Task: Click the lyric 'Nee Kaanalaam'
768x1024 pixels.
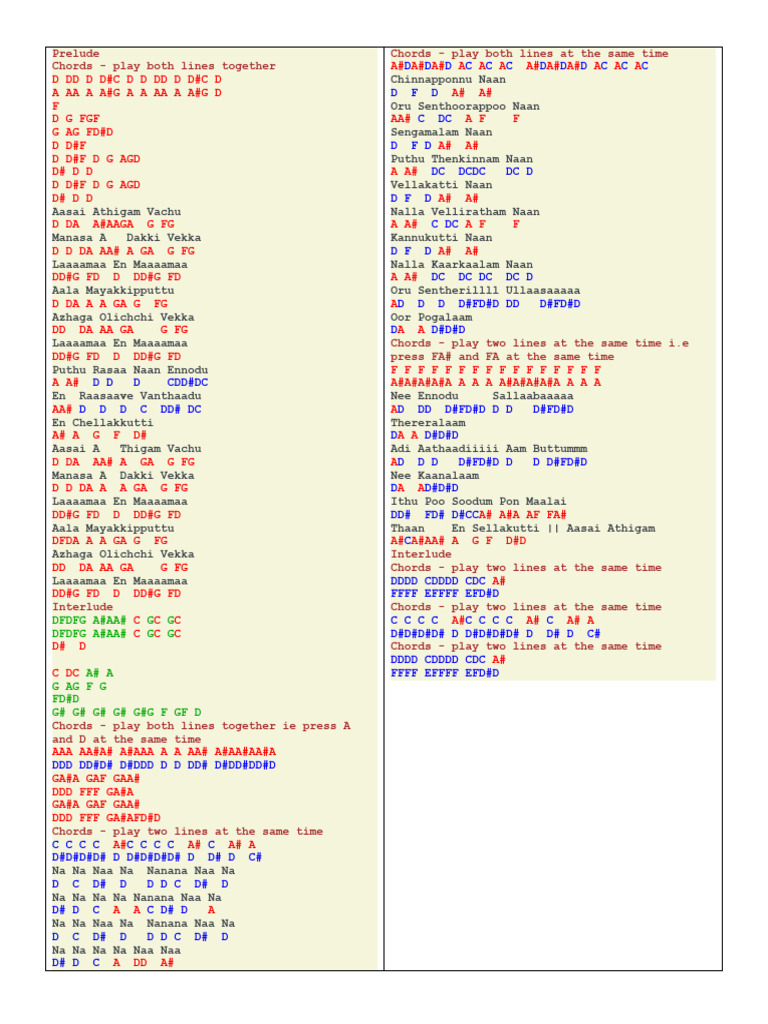Action: 435,475
